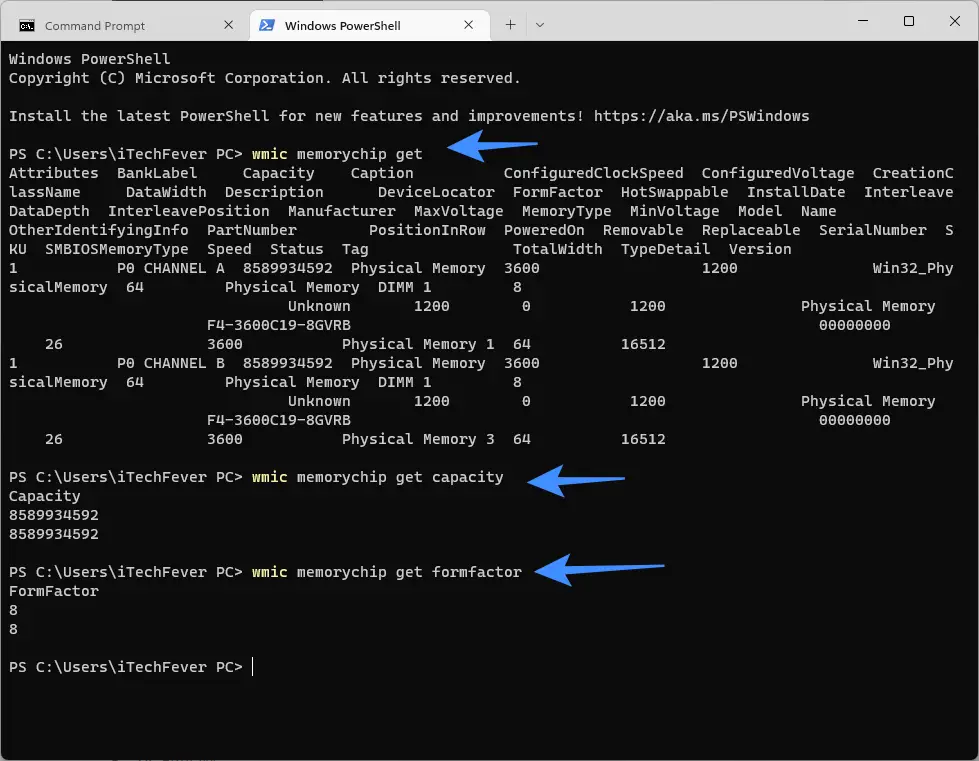
Task: Click the "wmic memorychip get formfactor" command
Action: point(386,572)
